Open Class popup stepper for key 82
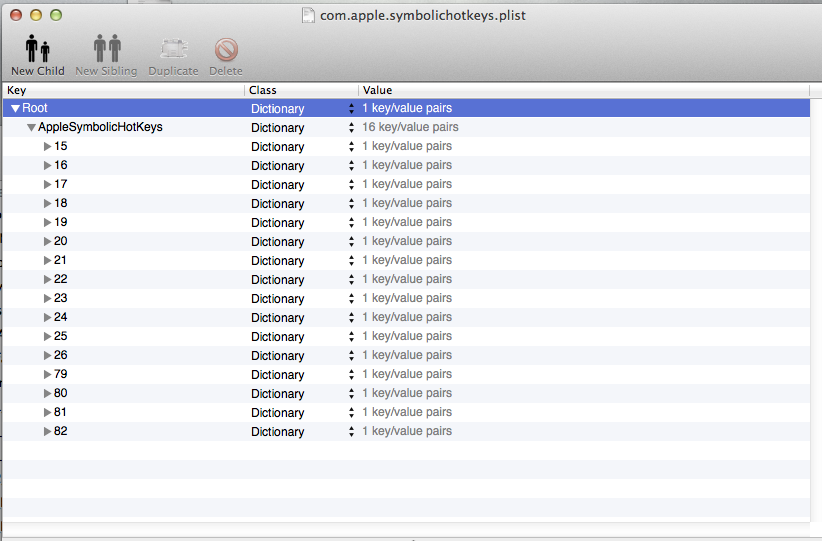This screenshot has height=541, width=822. [x=351, y=431]
